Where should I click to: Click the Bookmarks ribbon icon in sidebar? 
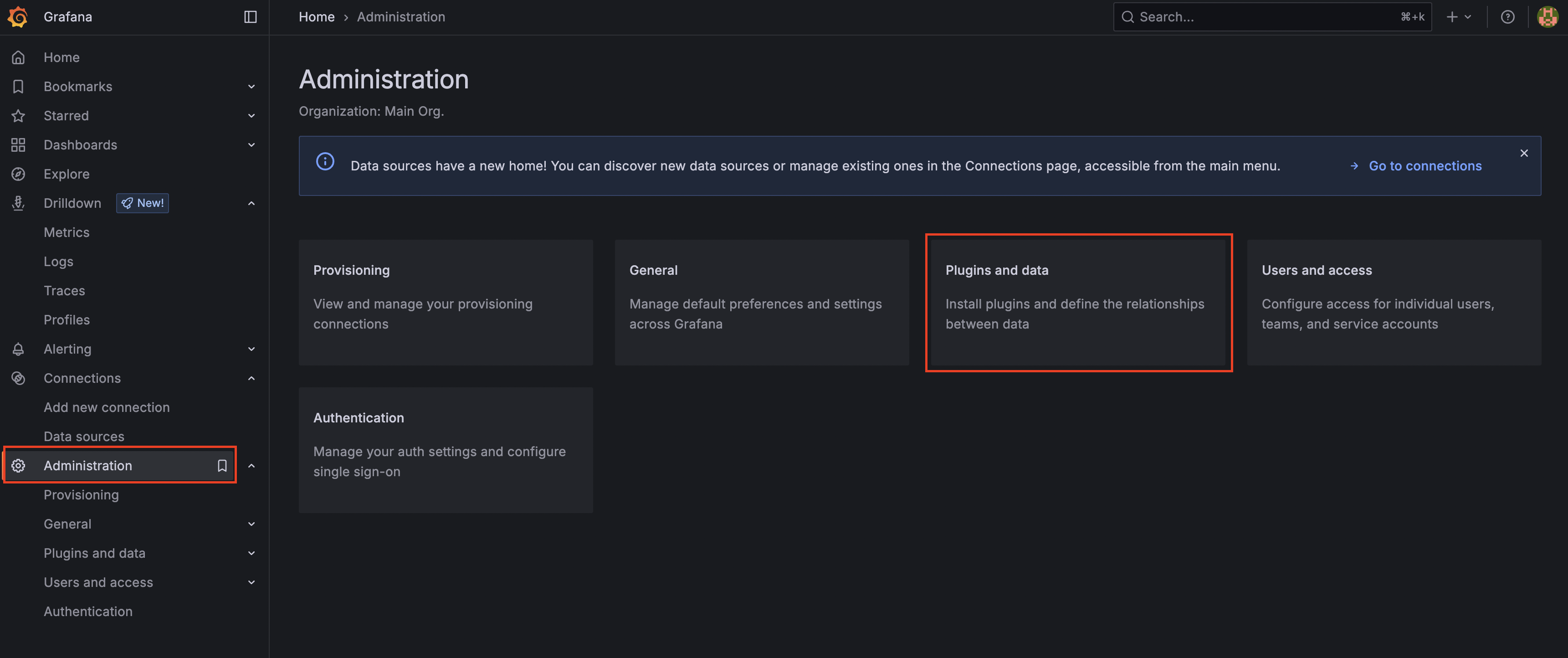18,87
